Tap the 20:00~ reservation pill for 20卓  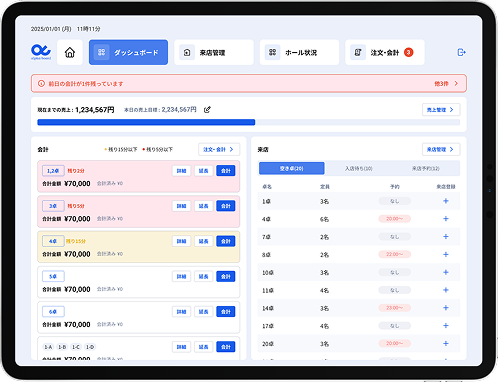point(395,343)
